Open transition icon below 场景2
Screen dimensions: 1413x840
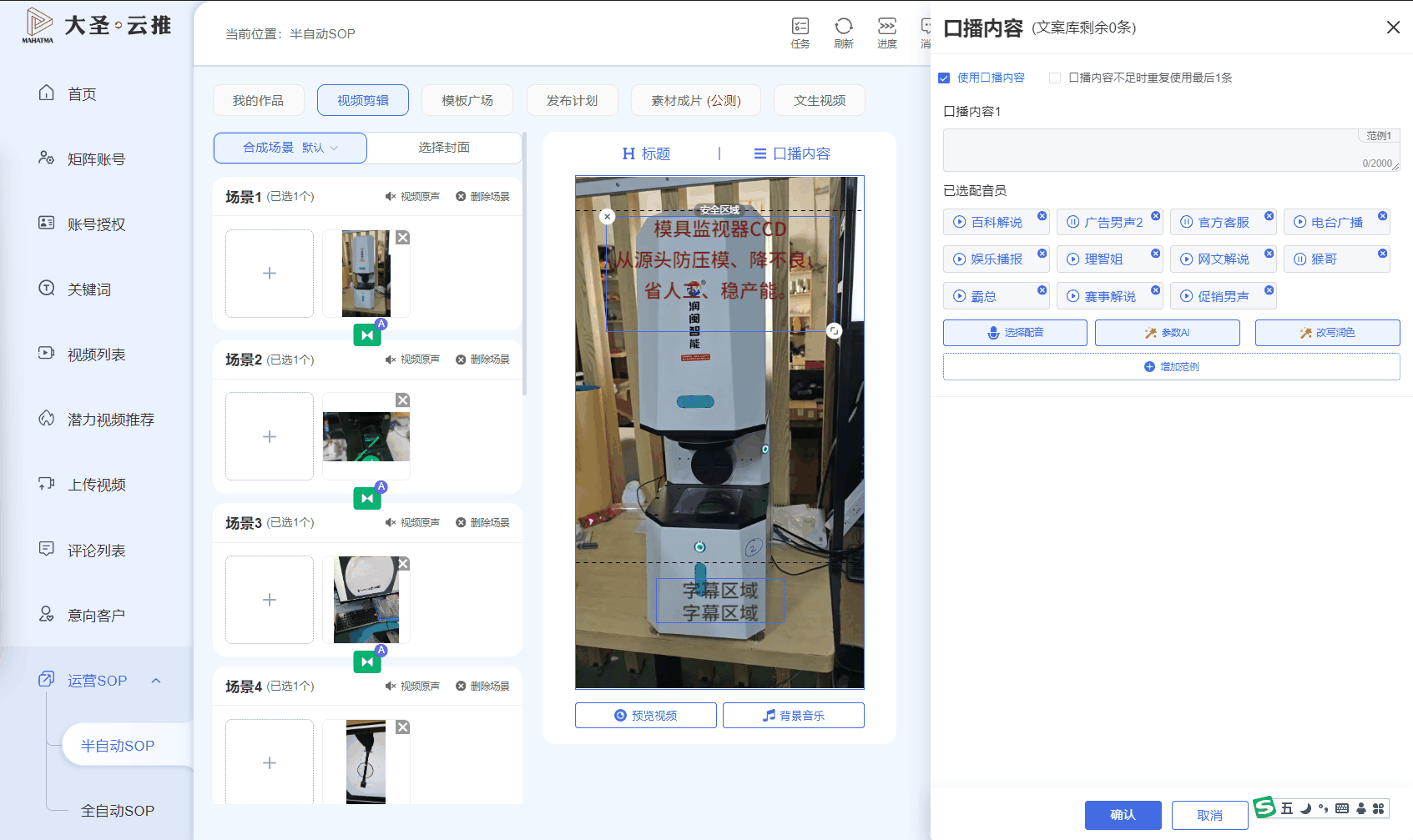[x=367, y=498]
